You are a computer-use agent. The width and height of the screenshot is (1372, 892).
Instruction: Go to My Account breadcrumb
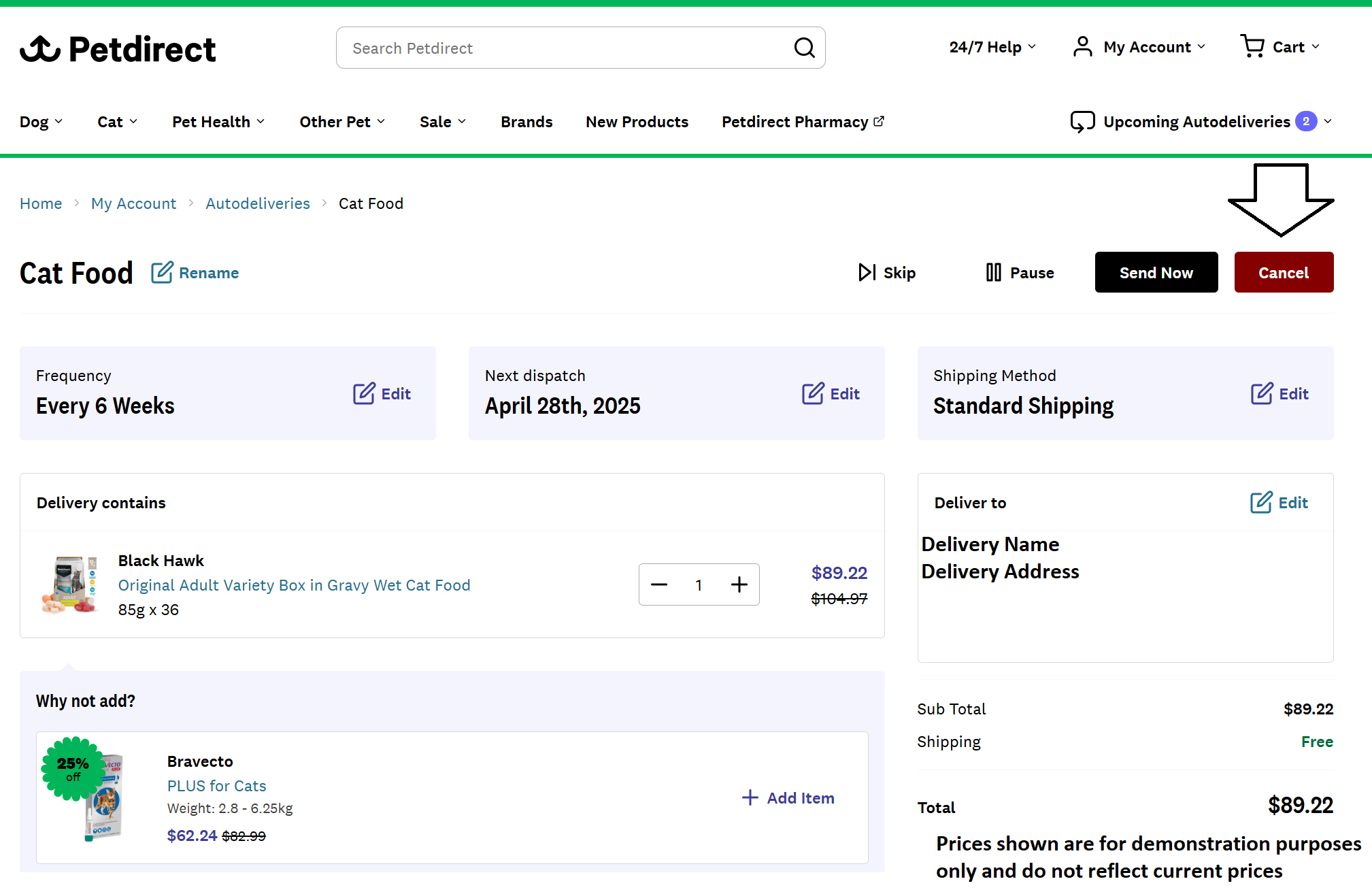point(133,203)
